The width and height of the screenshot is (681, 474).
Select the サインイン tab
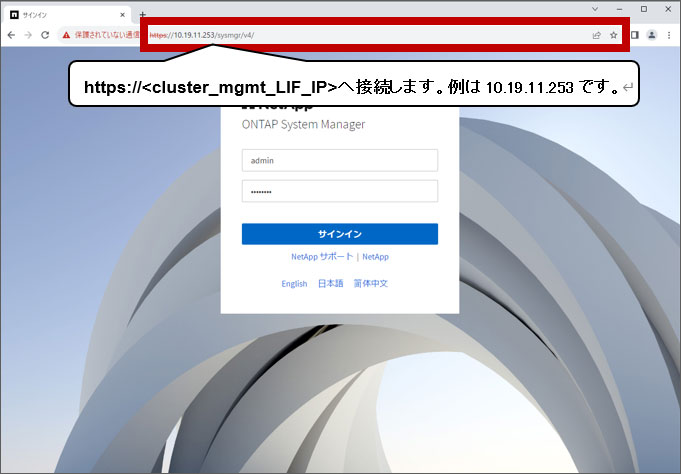69,15
